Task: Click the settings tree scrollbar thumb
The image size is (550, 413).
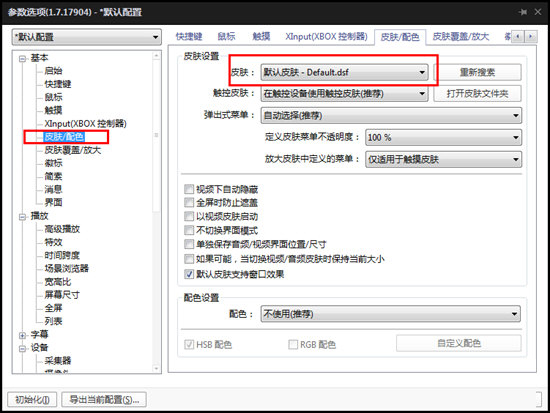Action: [156, 135]
